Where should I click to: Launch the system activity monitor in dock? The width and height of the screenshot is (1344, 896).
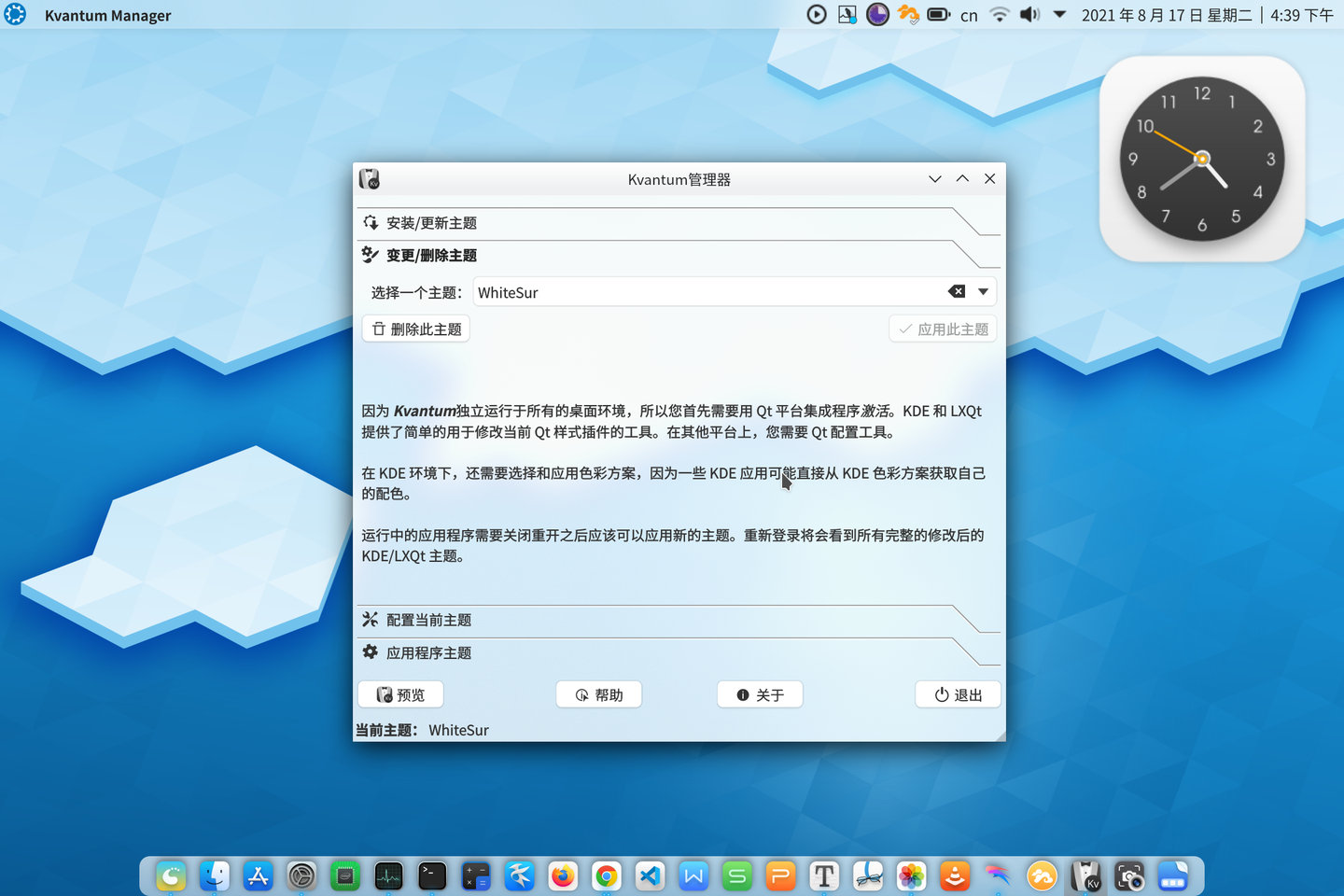(388, 875)
